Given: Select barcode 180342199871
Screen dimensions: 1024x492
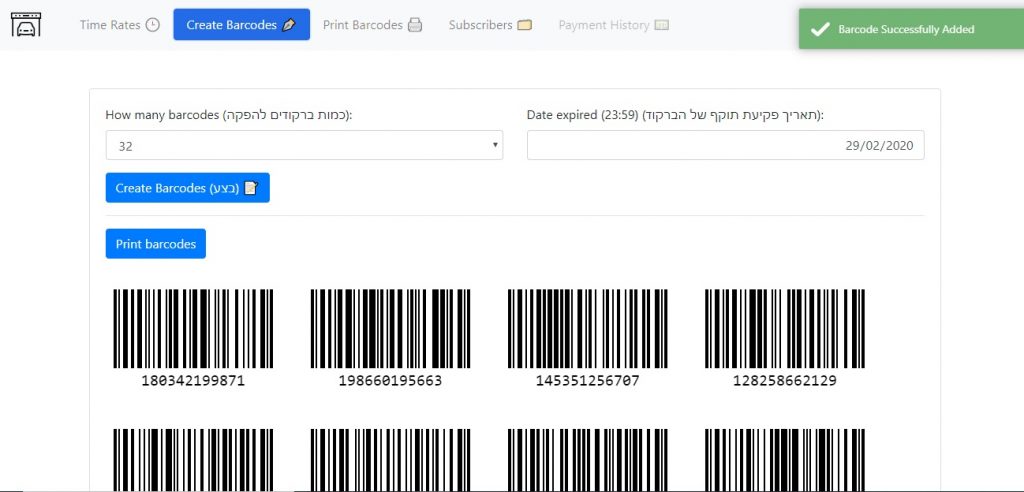Looking at the screenshot, I should [x=193, y=330].
